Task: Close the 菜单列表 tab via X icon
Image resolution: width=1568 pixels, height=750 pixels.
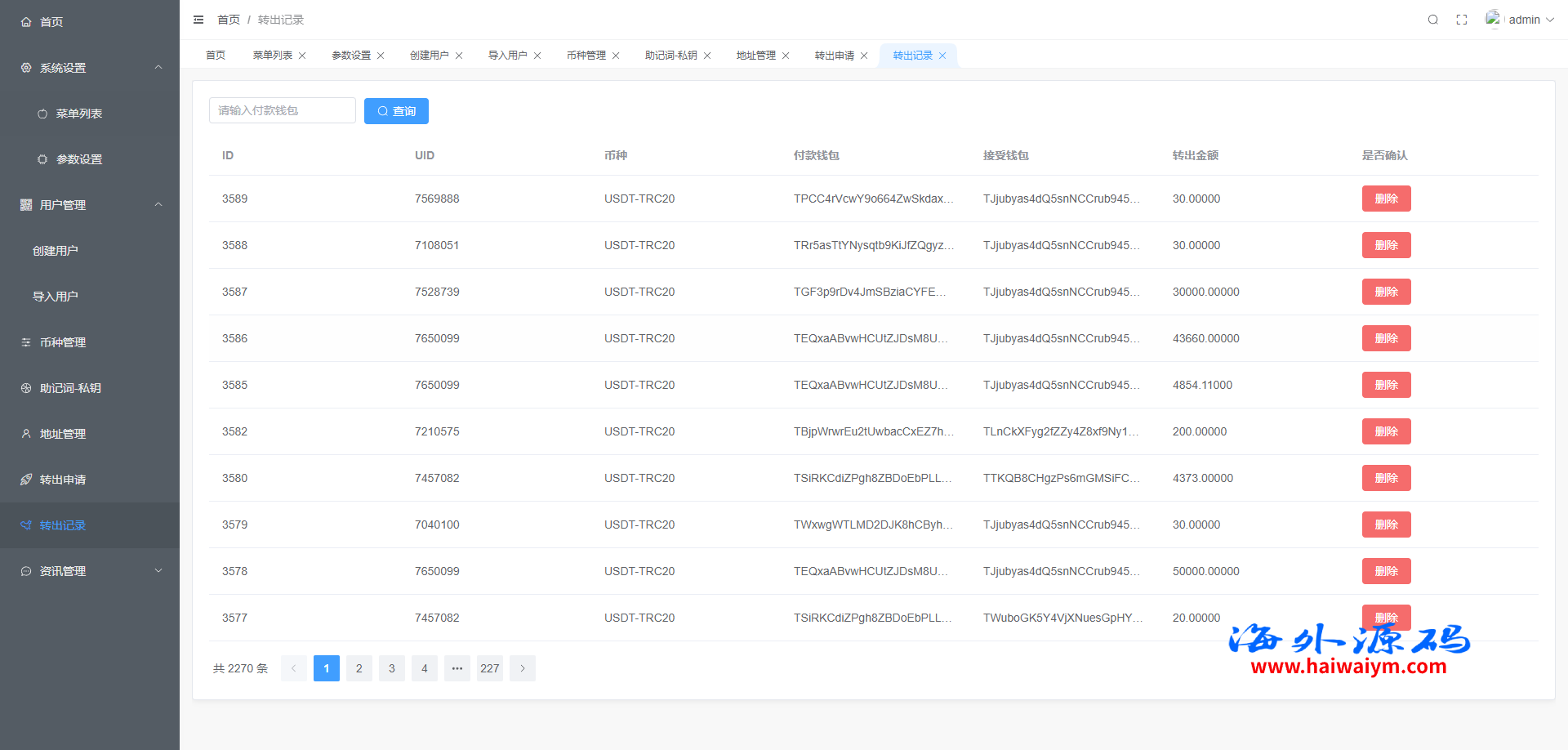Action: pos(302,56)
